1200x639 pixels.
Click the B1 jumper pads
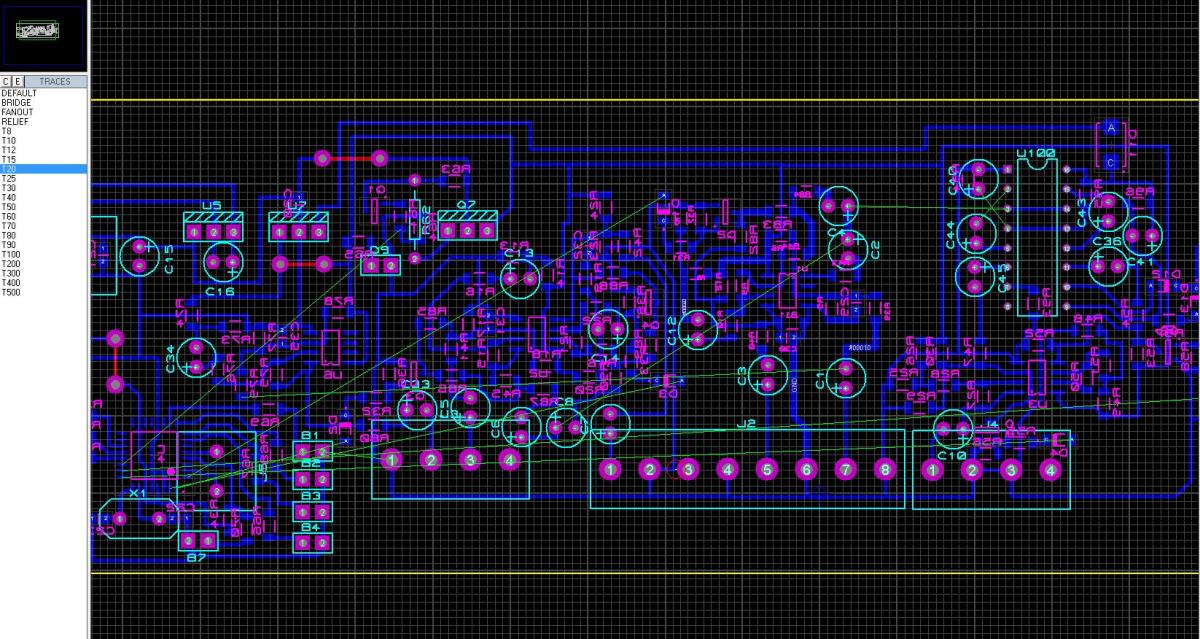(x=313, y=452)
